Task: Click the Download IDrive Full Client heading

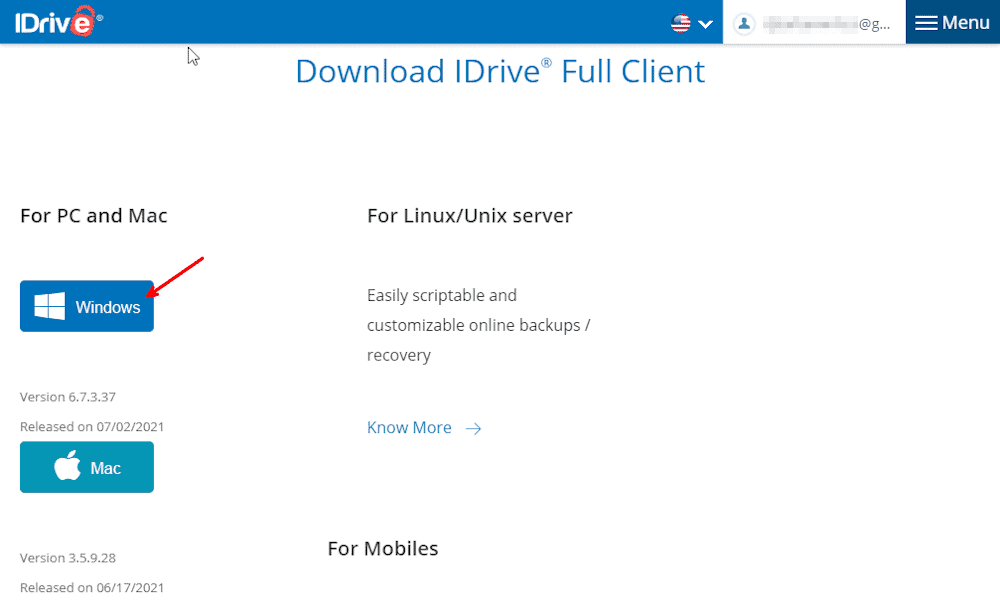Action: tap(500, 71)
